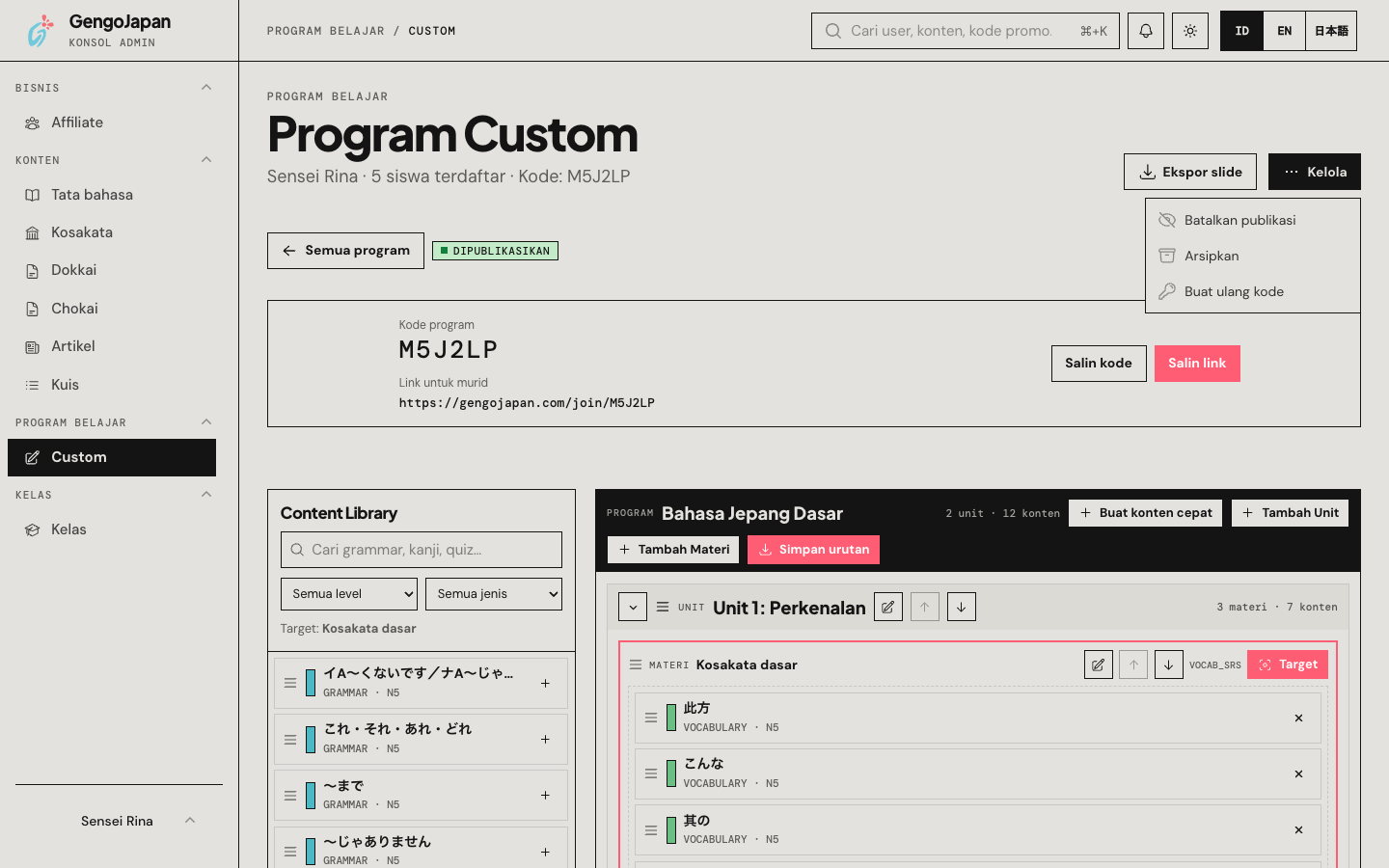Viewport: 1389px width, 868px height.
Task: Click Salin kode button
Action: click(1099, 364)
